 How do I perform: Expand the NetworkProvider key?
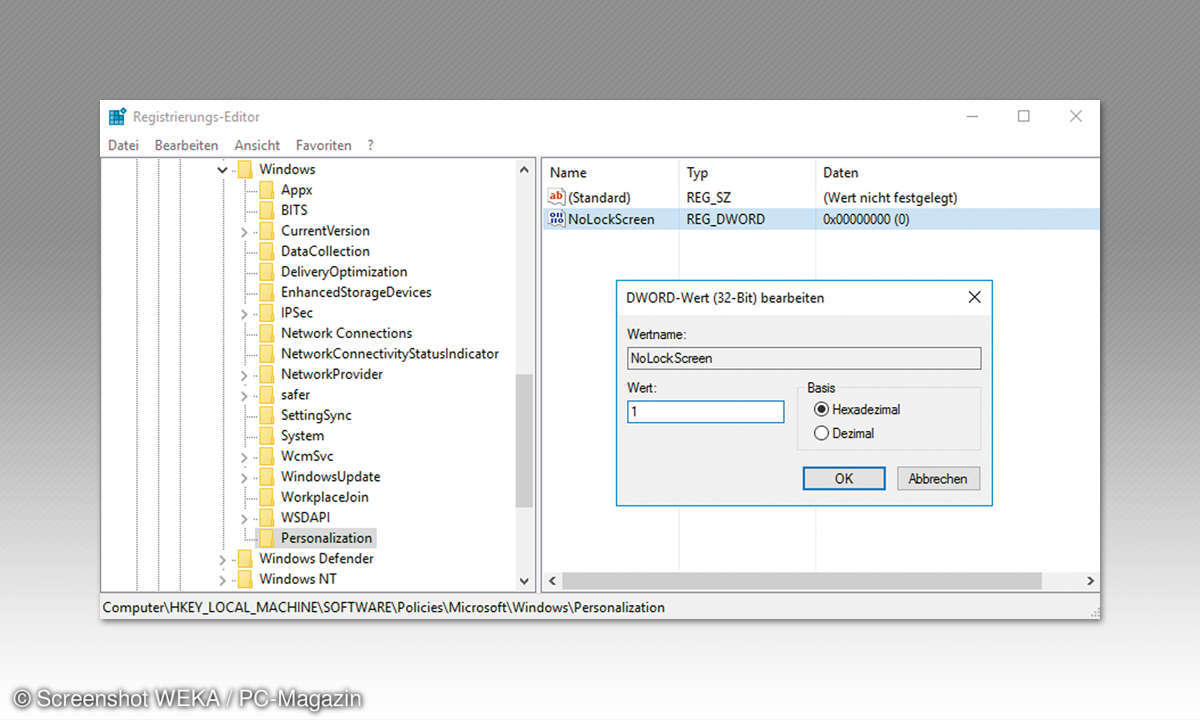coord(244,375)
